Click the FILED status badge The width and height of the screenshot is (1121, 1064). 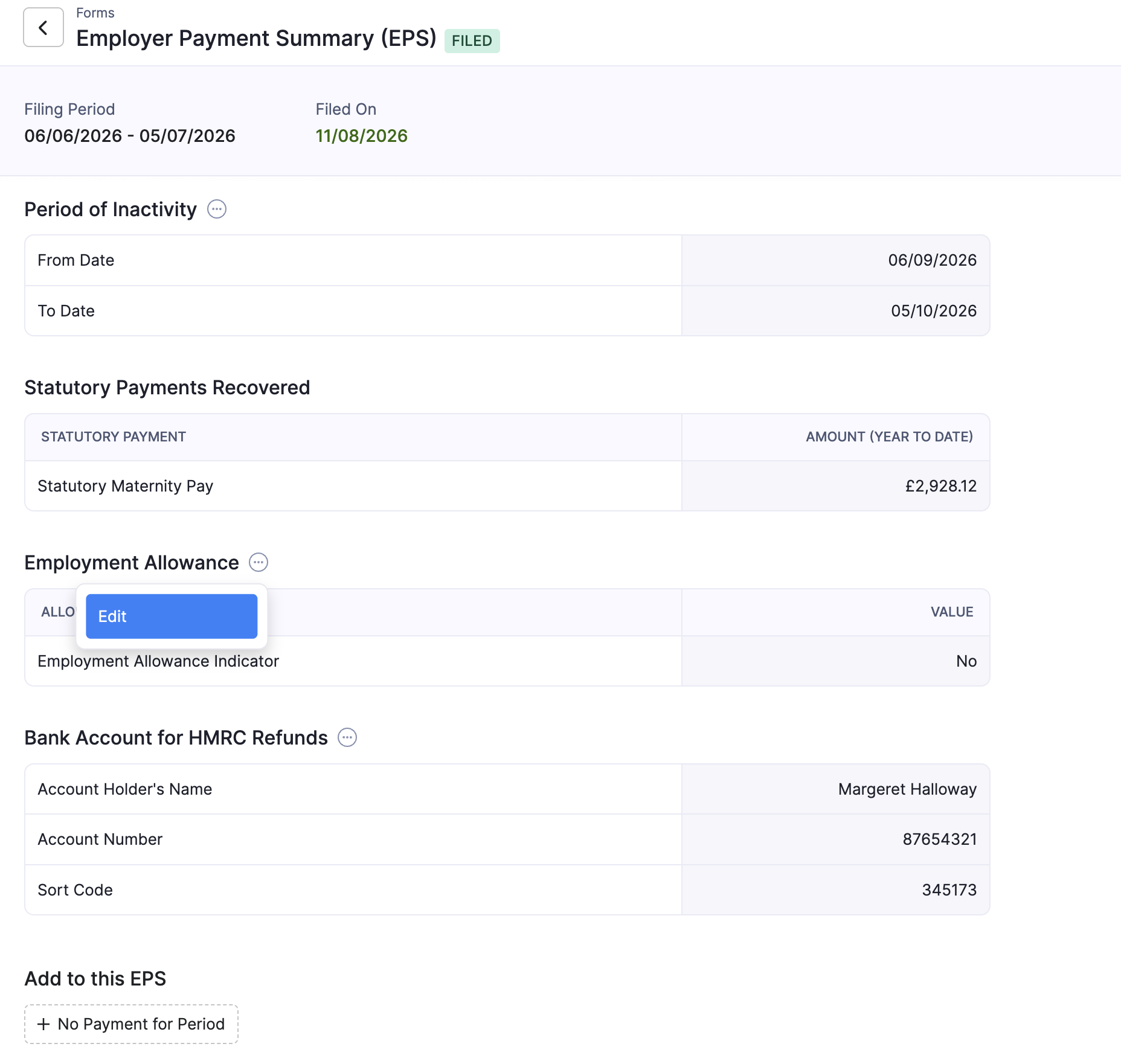tap(472, 40)
